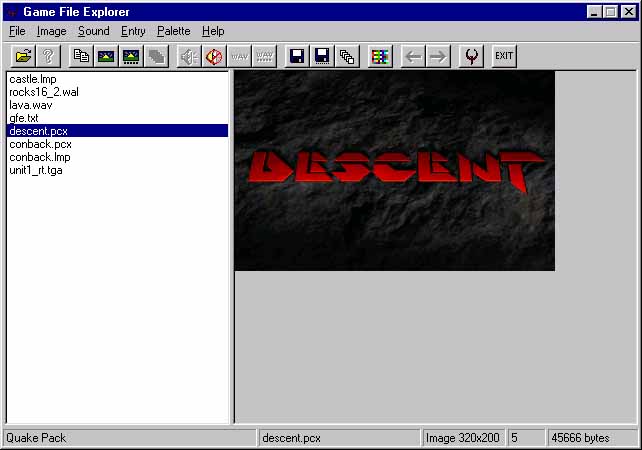Image resolution: width=642 pixels, height=450 pixels.
Task: Click the greyed speaker play sound icon
Action: 189,56
